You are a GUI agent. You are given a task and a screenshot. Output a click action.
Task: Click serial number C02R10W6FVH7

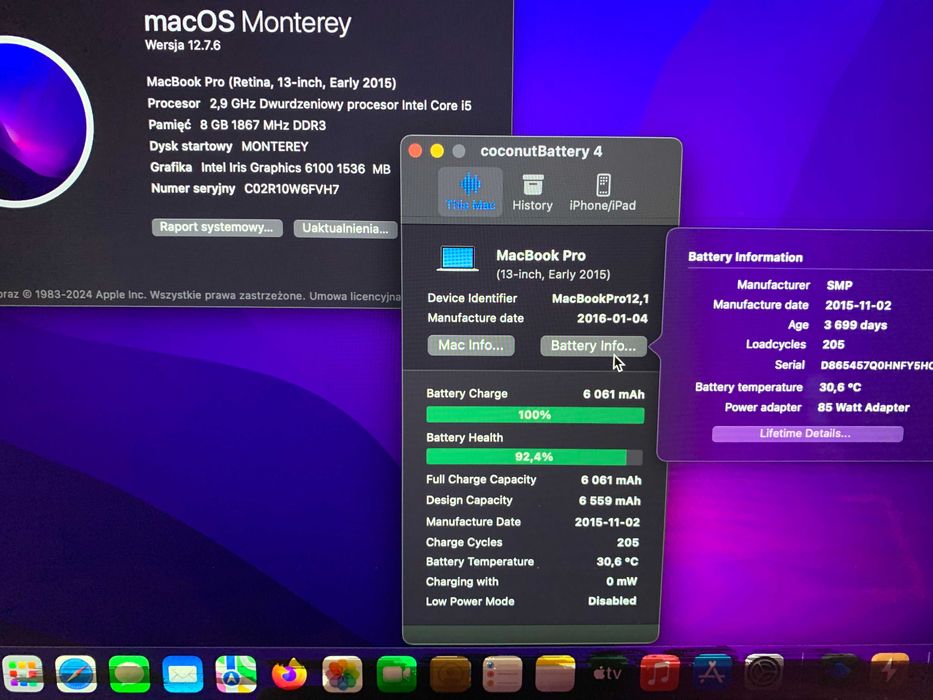pos(292,189)
